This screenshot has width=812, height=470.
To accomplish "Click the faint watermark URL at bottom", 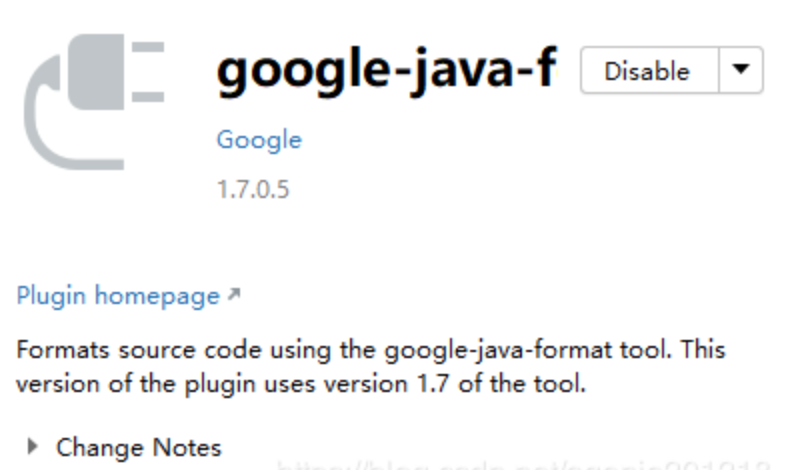I will (523, 465).
